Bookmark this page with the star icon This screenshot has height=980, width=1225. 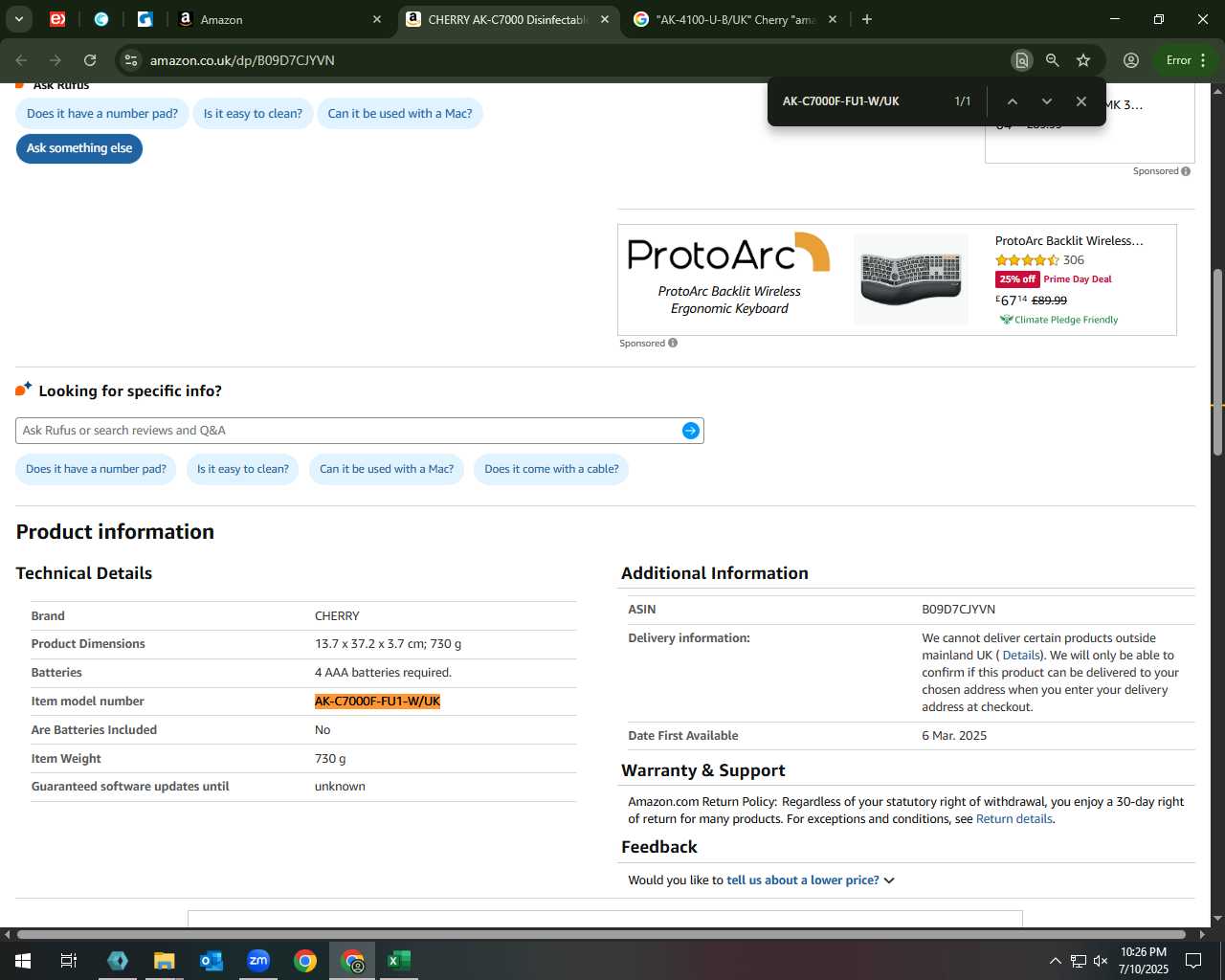pos(1083,60)
